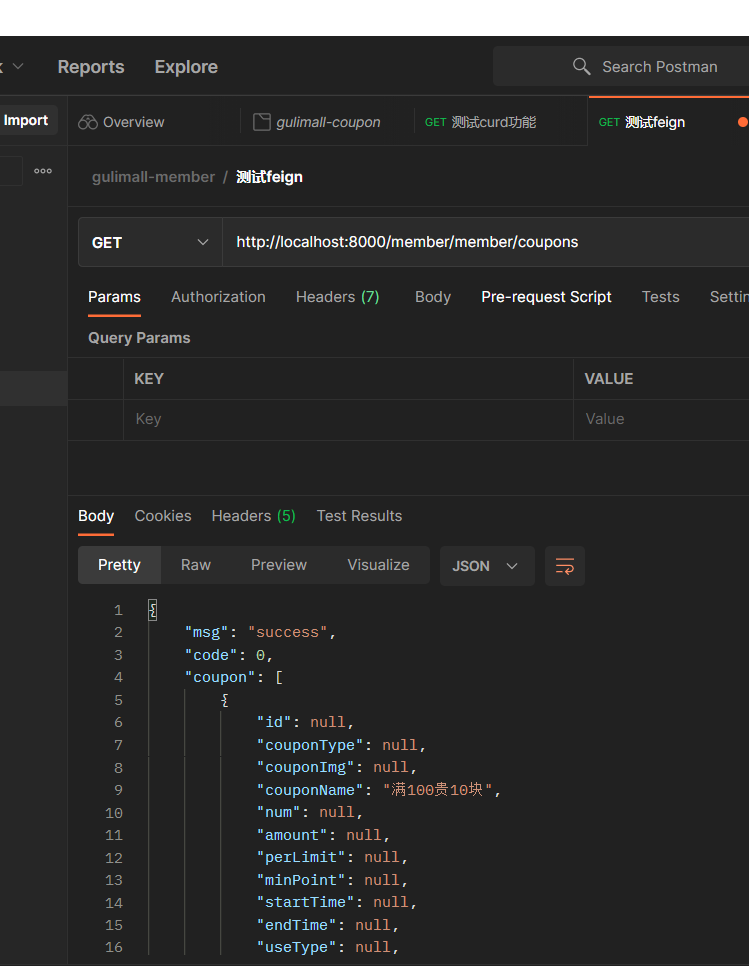This screenshot has width=749, height=966.
Task: Open the sidebar three-dots options menu
Action: coord(43,171)
